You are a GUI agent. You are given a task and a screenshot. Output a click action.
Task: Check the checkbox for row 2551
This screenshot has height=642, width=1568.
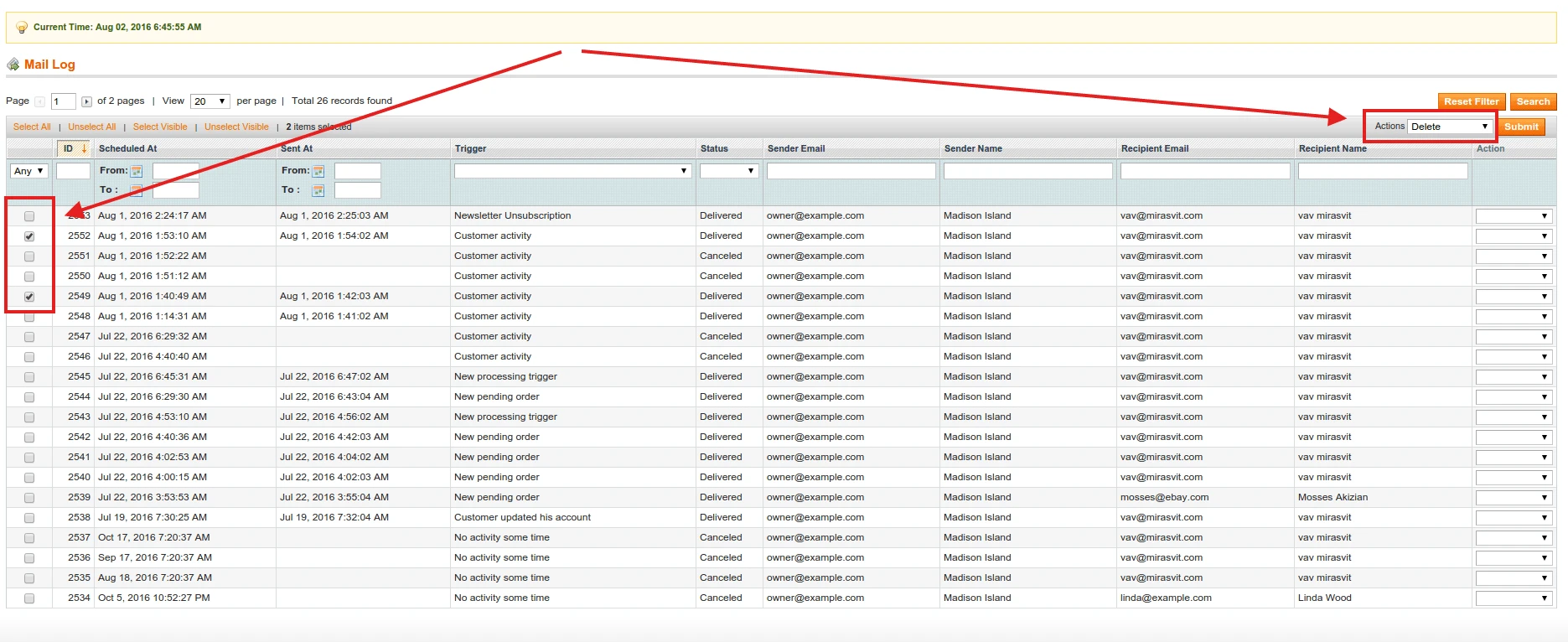point(29,256)
